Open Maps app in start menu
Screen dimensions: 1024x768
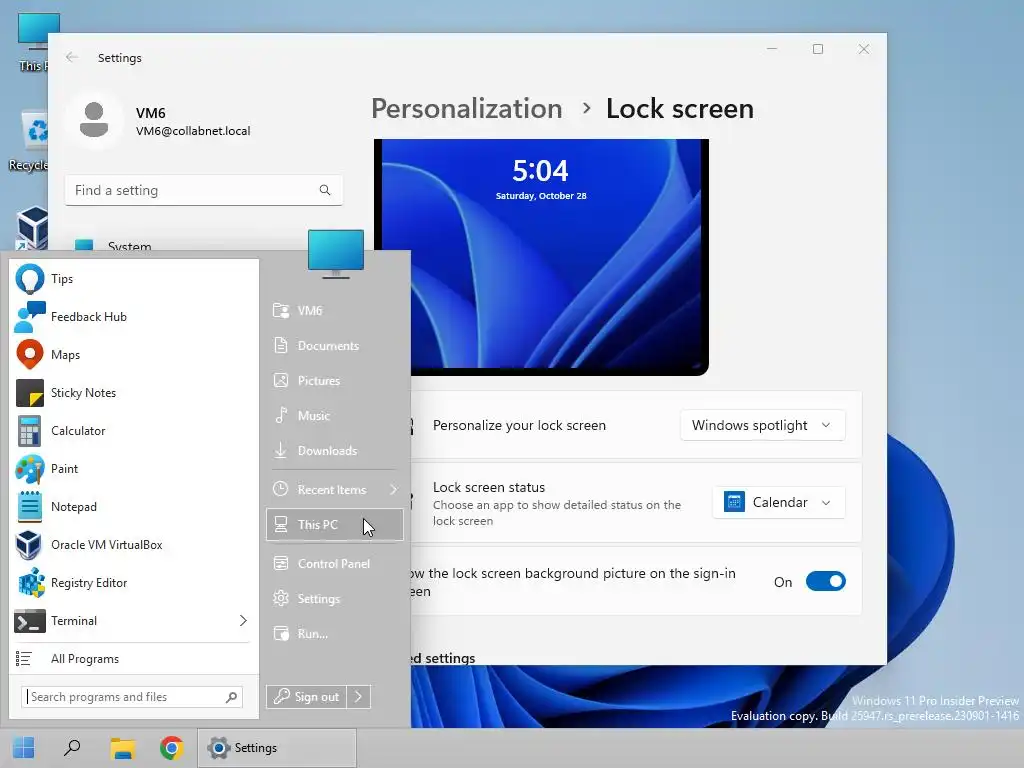(133, 355)
